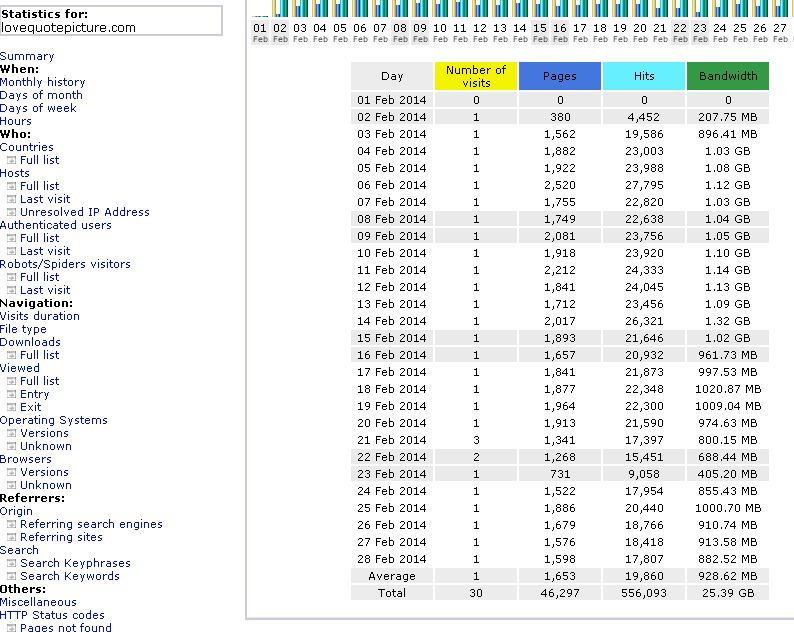Open HTTP Status codes report

click(52, 615)
